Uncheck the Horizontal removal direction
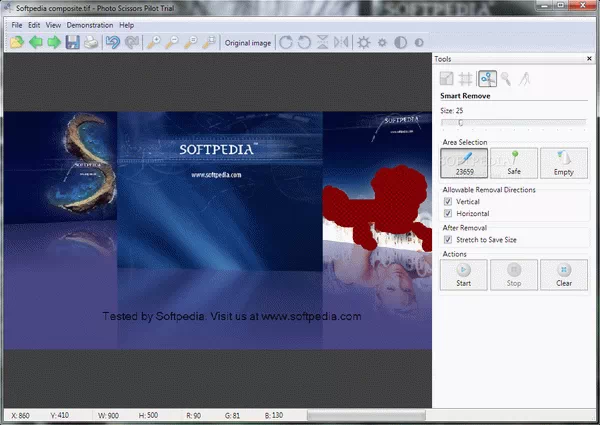600x425 pixels. click(448, 213)
